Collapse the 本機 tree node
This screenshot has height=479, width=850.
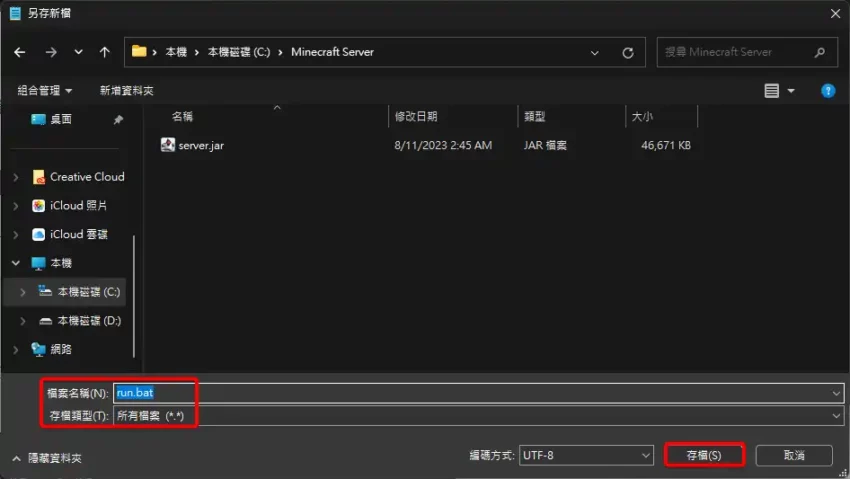16,263
